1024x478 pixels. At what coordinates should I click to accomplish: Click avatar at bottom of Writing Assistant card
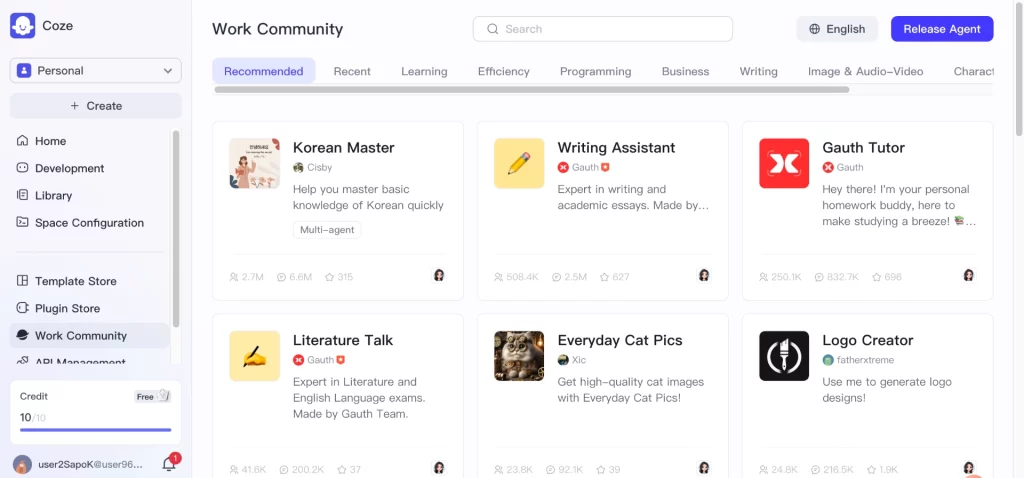(x=704, y=275)
